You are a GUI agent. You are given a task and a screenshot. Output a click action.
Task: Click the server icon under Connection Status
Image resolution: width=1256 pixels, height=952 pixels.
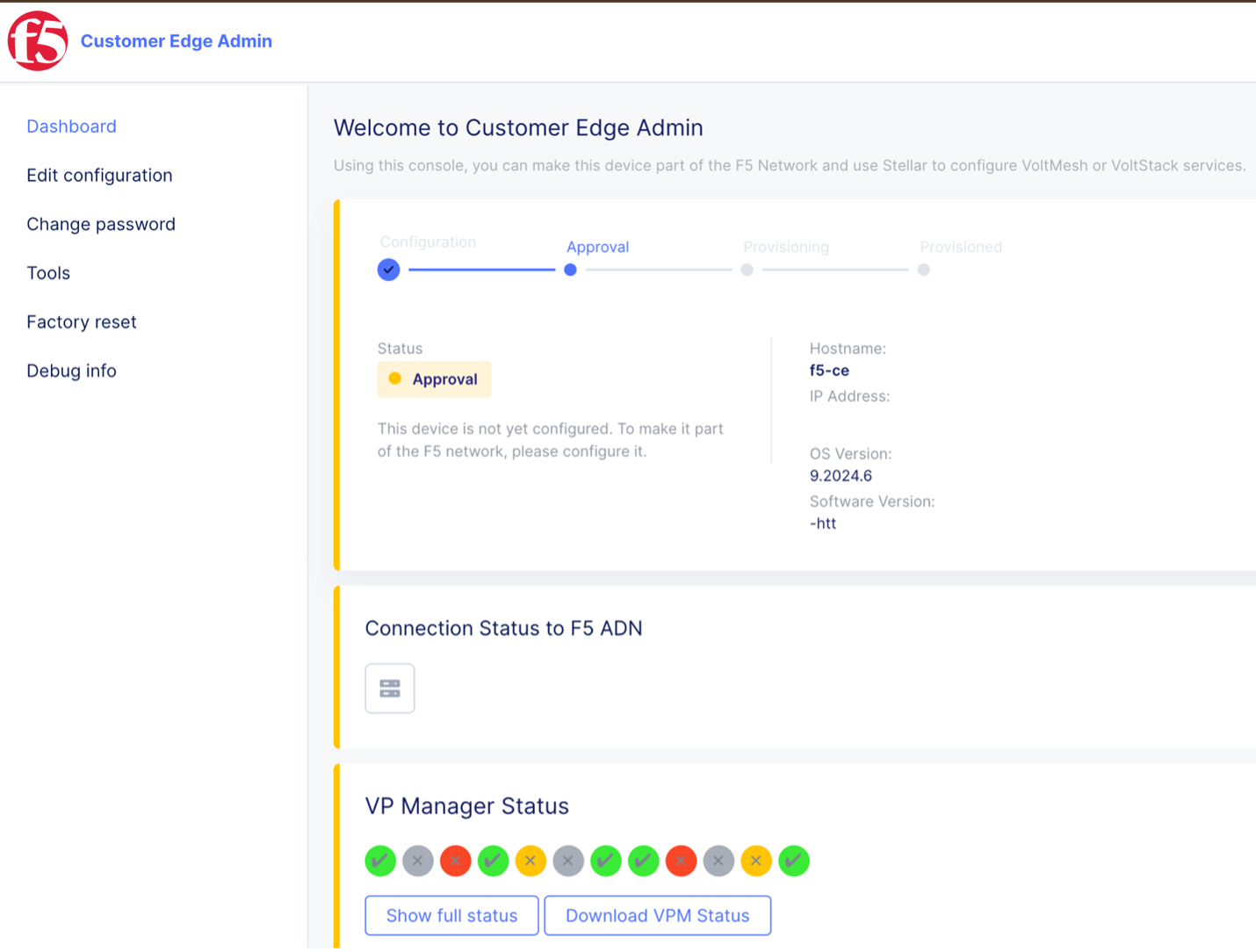click(x=389, y=689)
